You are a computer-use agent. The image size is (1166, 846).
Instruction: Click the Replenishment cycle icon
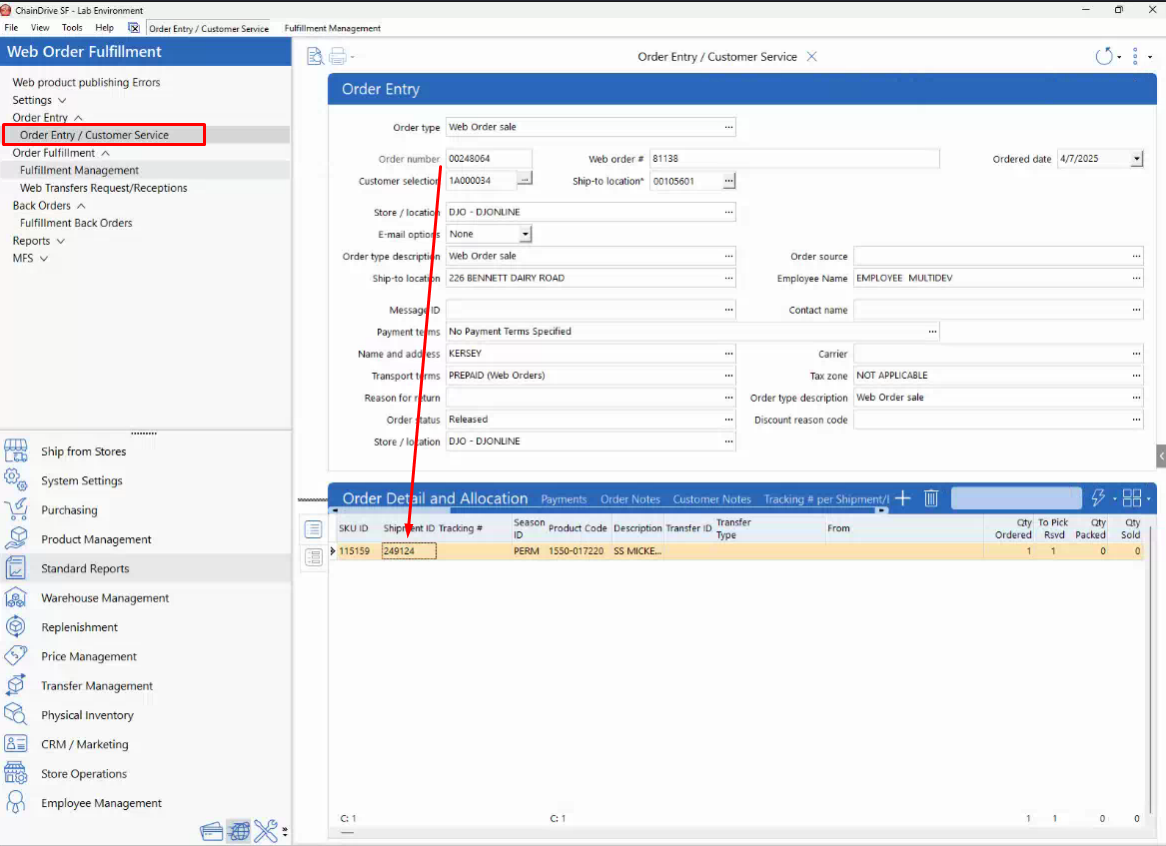tap(16, 627)
